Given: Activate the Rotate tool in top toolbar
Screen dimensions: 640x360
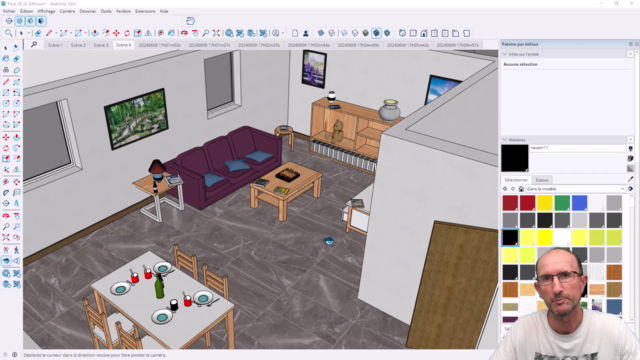Looking at the screenshot, I should (127, 33).
